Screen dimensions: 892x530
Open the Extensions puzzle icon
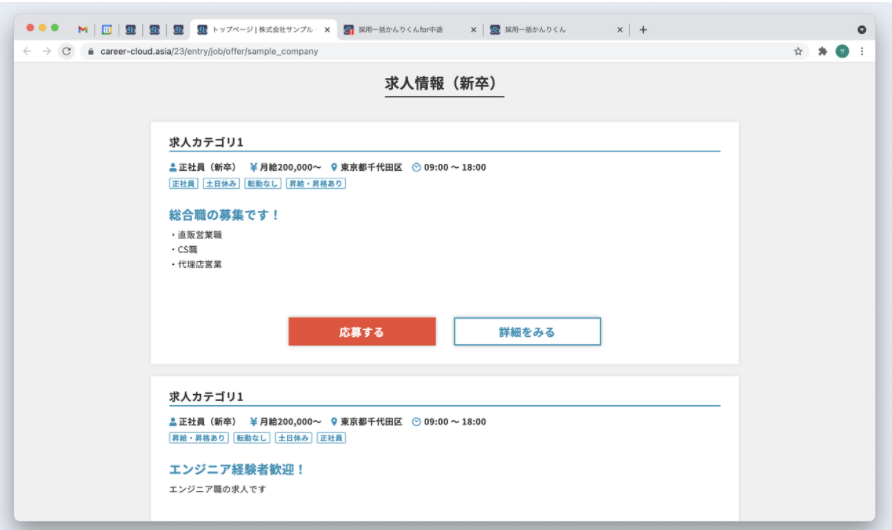823,51
